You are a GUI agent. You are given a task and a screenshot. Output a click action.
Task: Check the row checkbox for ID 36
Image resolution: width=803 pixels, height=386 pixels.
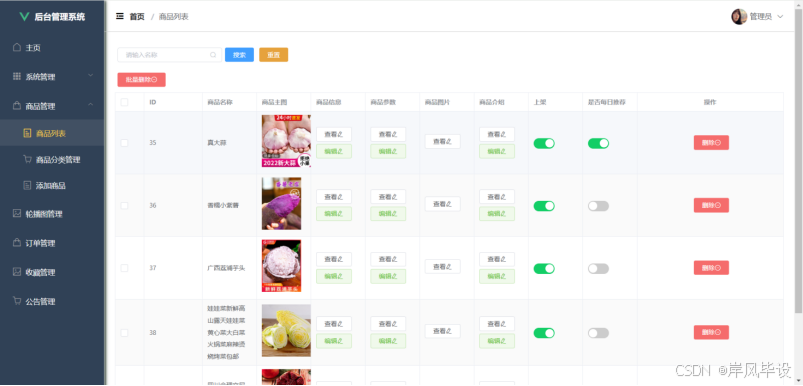tap(124, 205)
